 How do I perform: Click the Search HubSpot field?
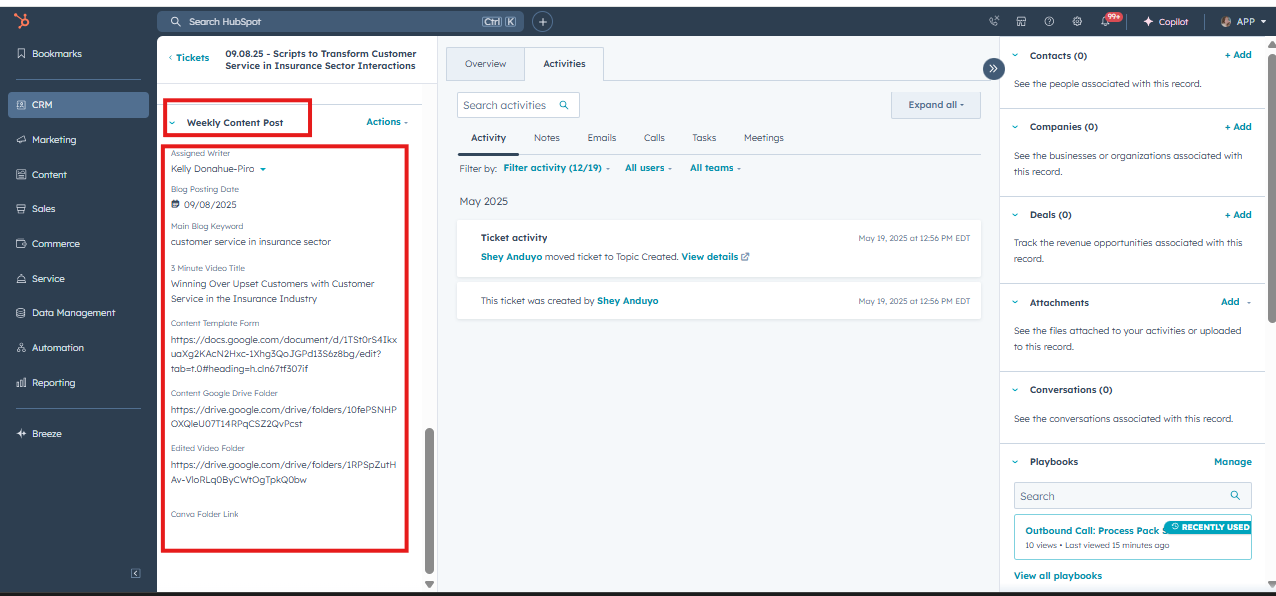pos(341,21)
